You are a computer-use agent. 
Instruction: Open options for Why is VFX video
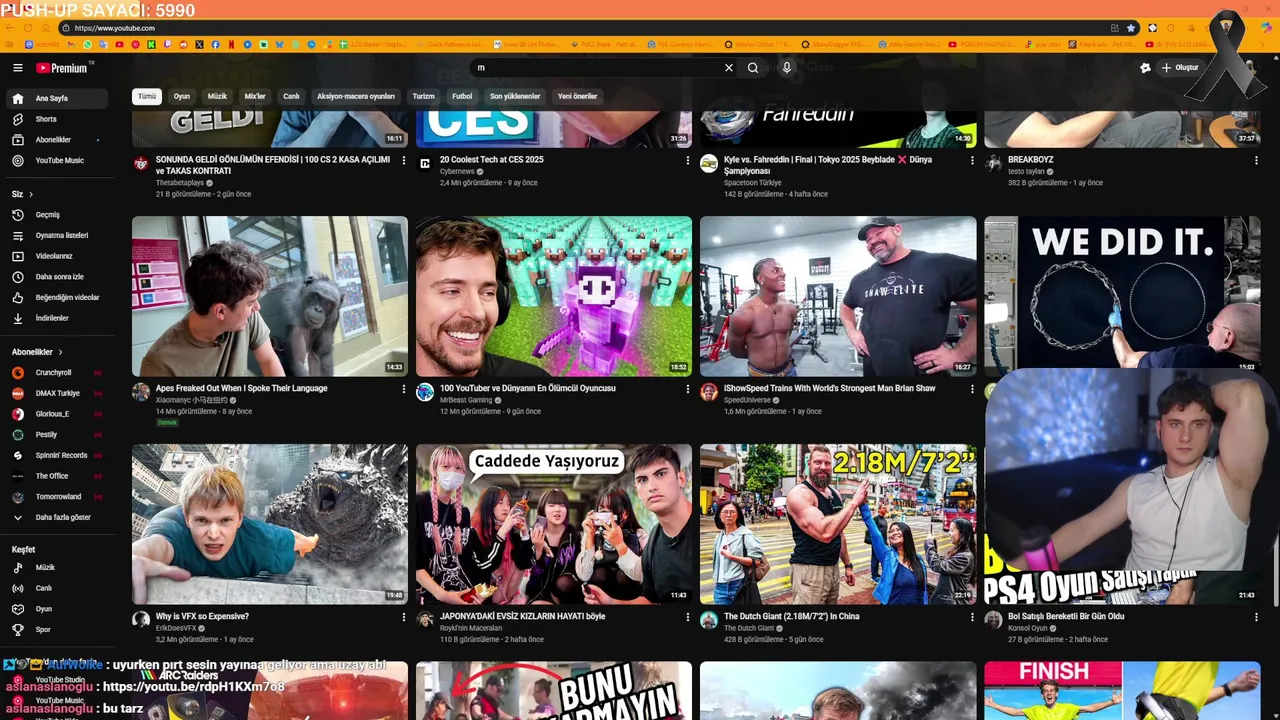coord(404,617)
